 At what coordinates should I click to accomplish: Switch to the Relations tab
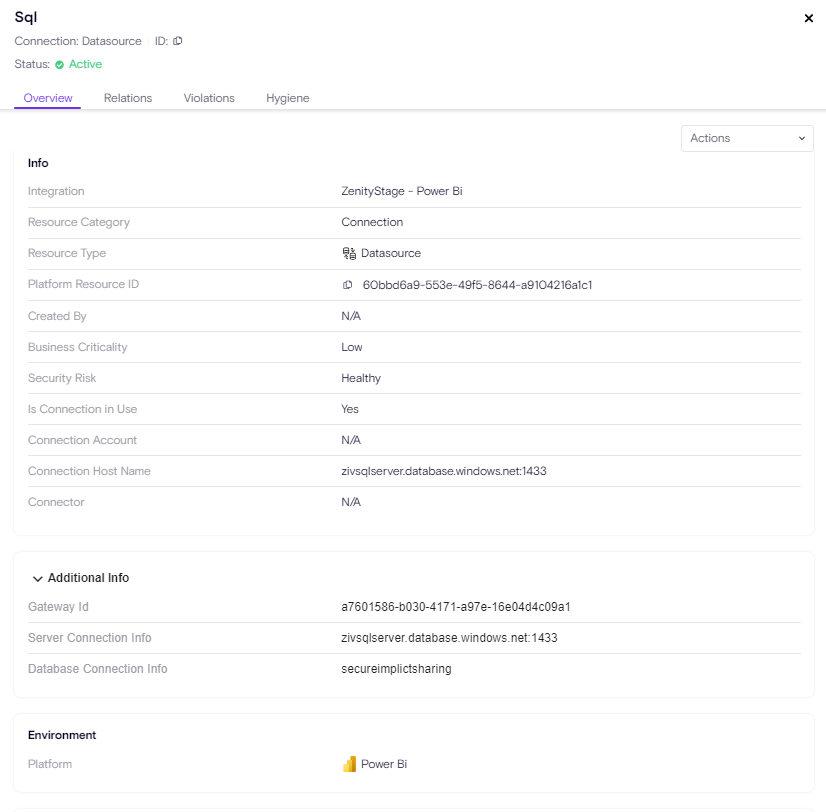(x=128, y=98)
